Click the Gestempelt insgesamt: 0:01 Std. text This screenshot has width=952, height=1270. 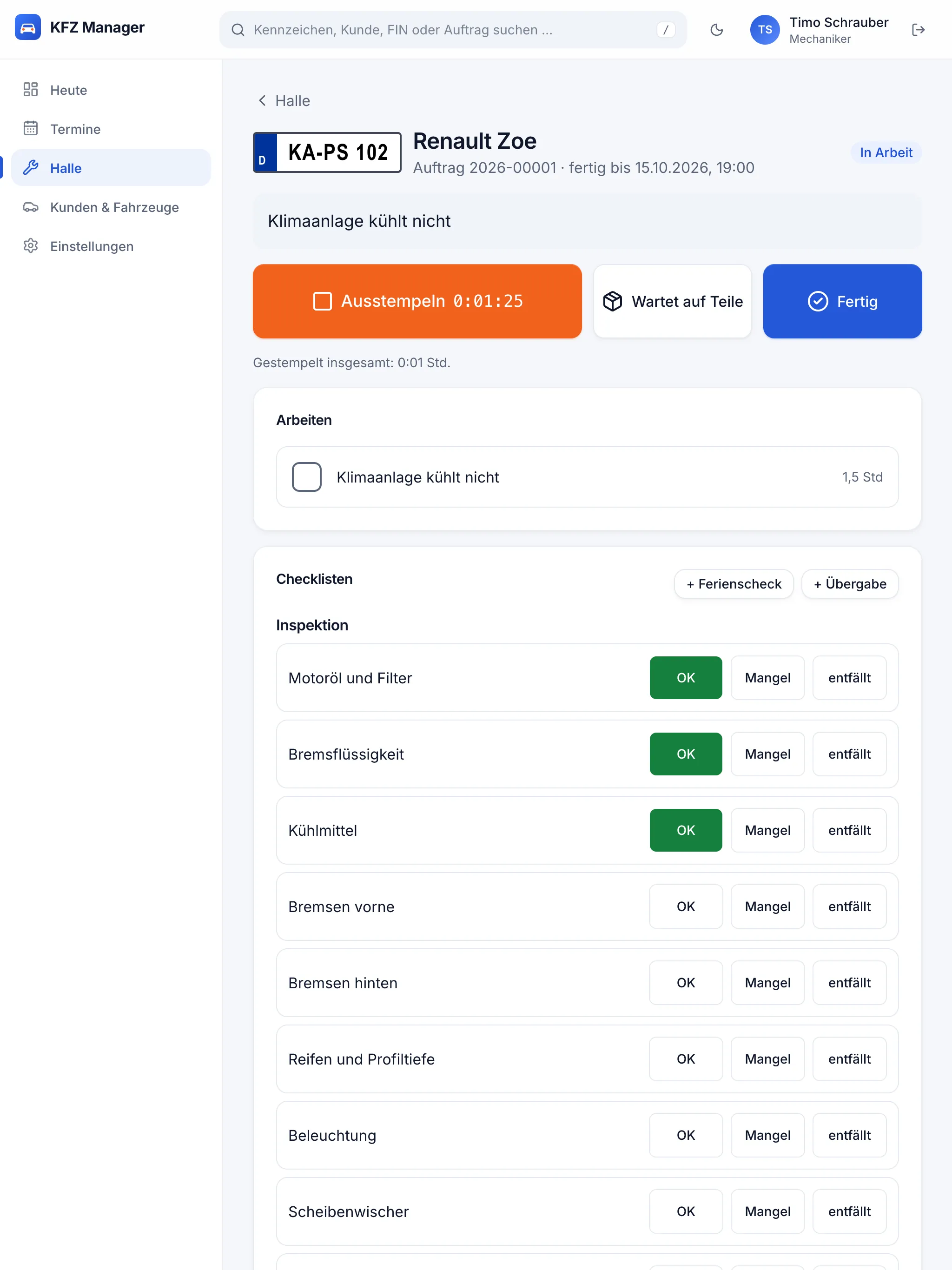351,363
